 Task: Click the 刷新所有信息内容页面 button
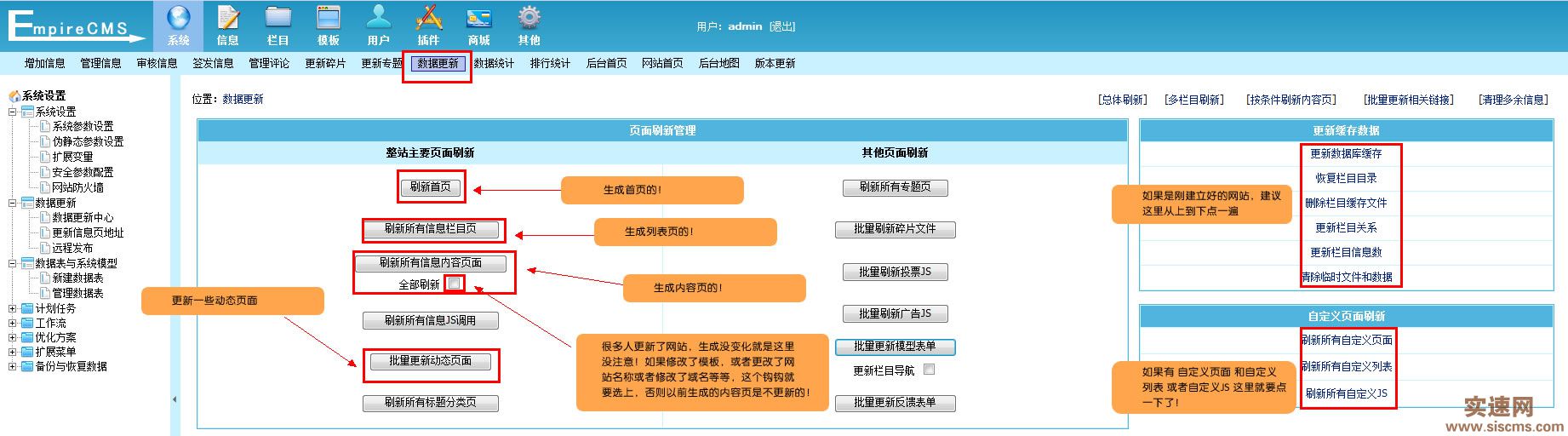431,262
